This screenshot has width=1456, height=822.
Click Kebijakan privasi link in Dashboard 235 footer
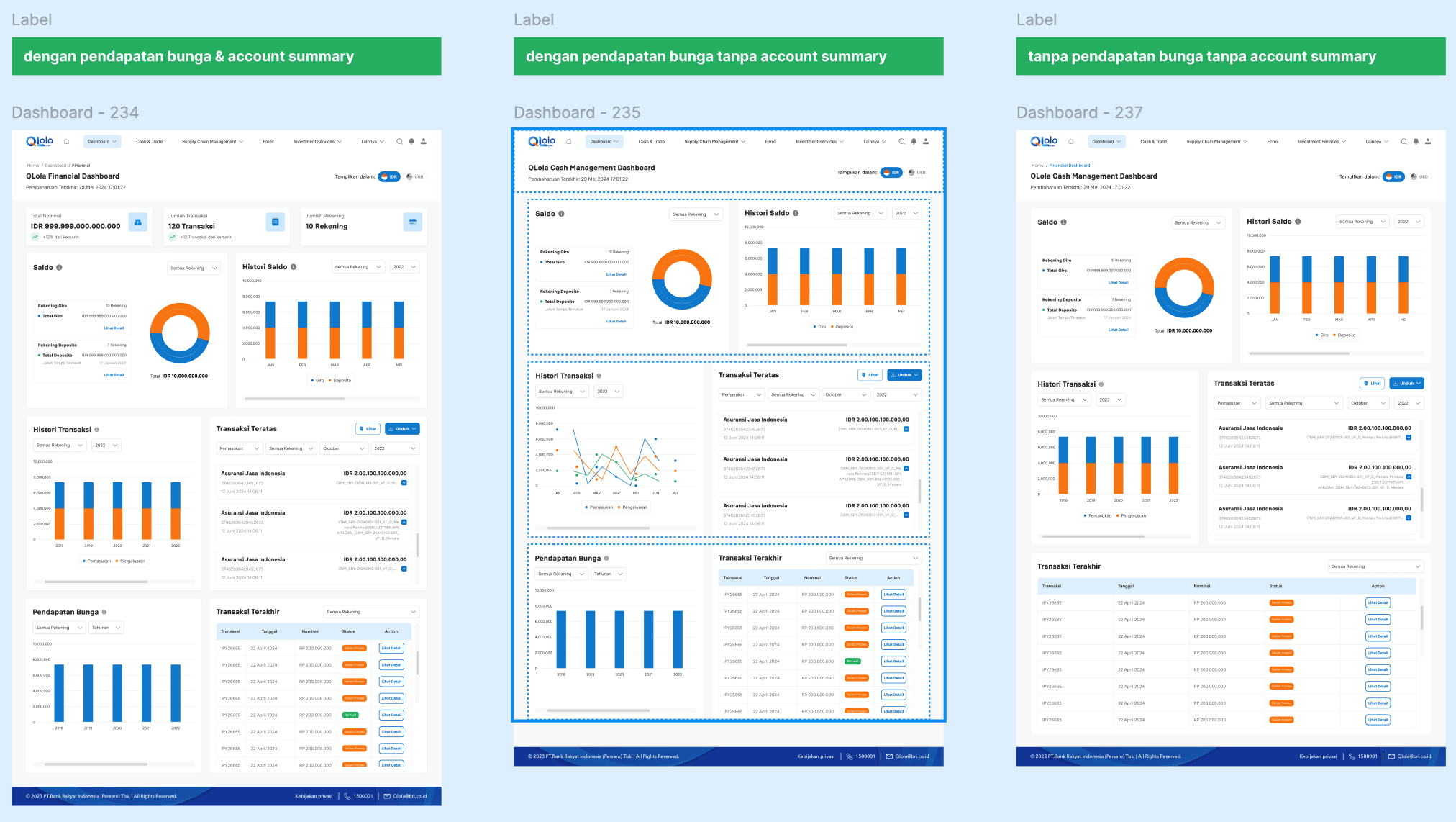(816, 756)
